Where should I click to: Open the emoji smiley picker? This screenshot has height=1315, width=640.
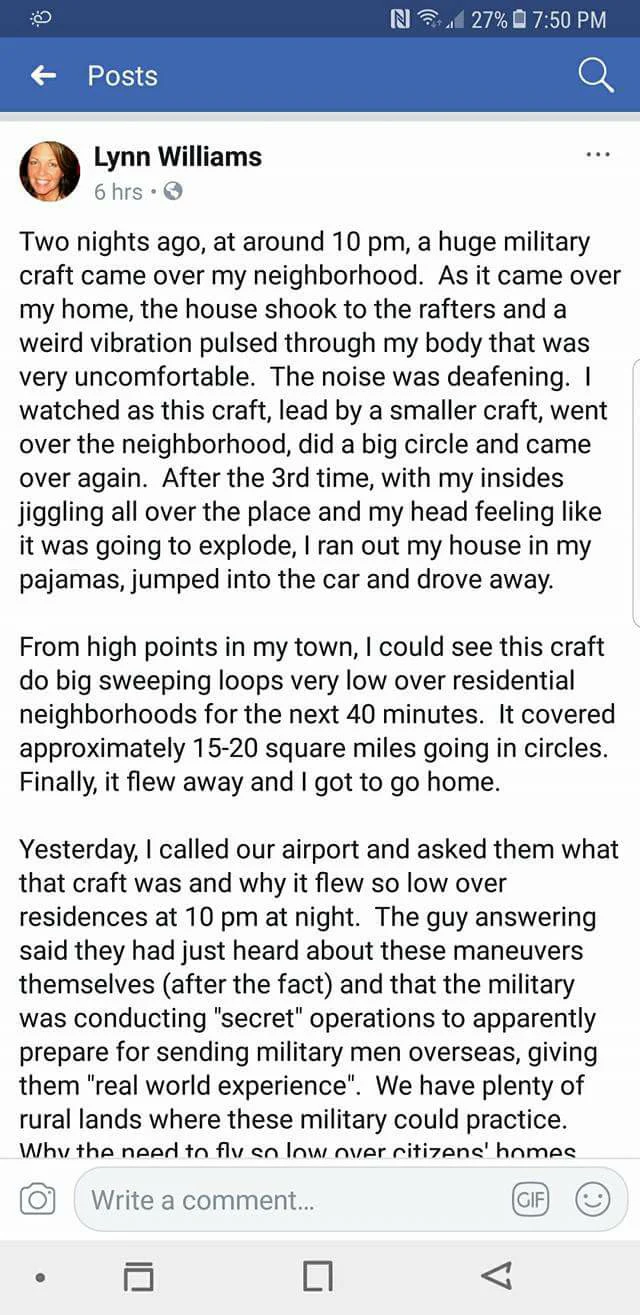pos(592,1199)
